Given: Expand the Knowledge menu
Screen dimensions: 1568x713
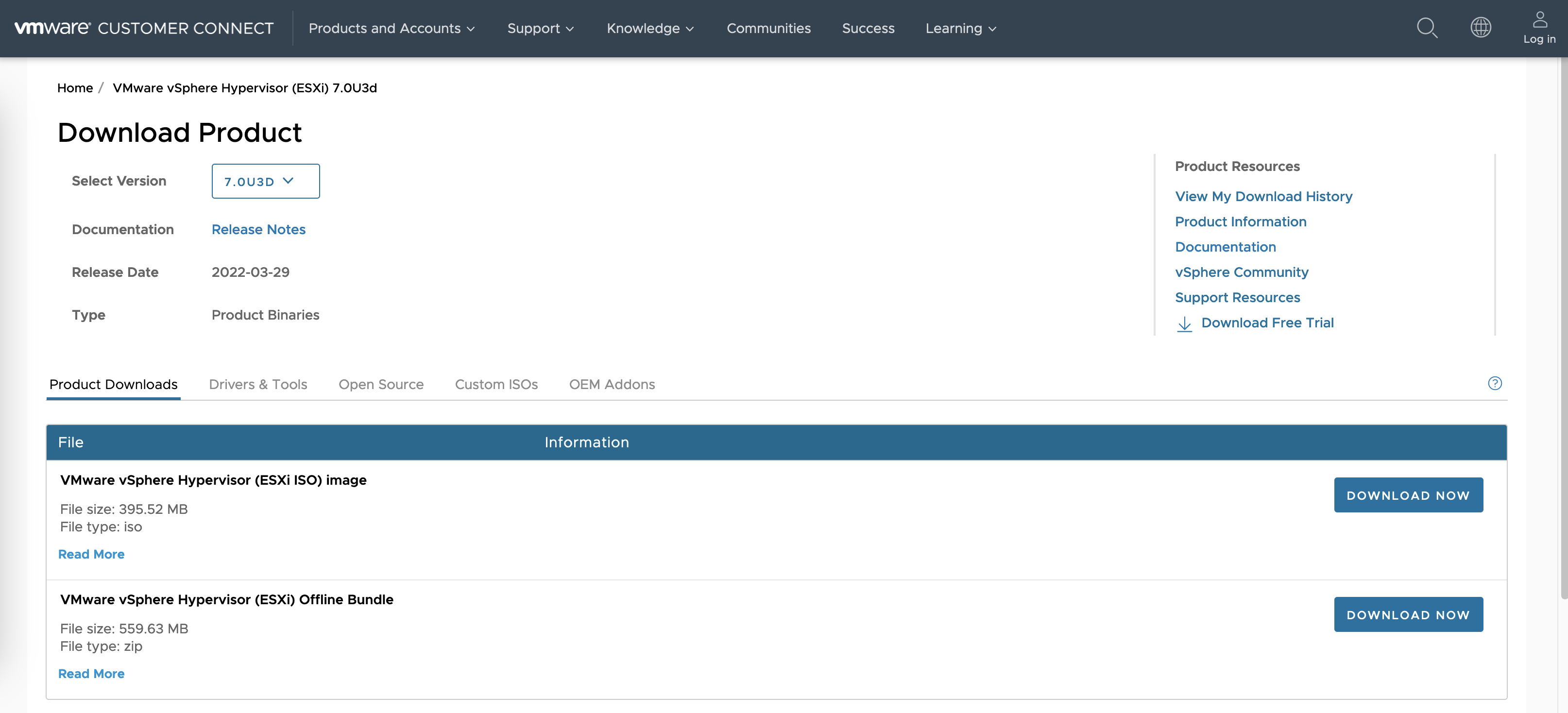Looking at the screenshot, I should coord(649,28).
